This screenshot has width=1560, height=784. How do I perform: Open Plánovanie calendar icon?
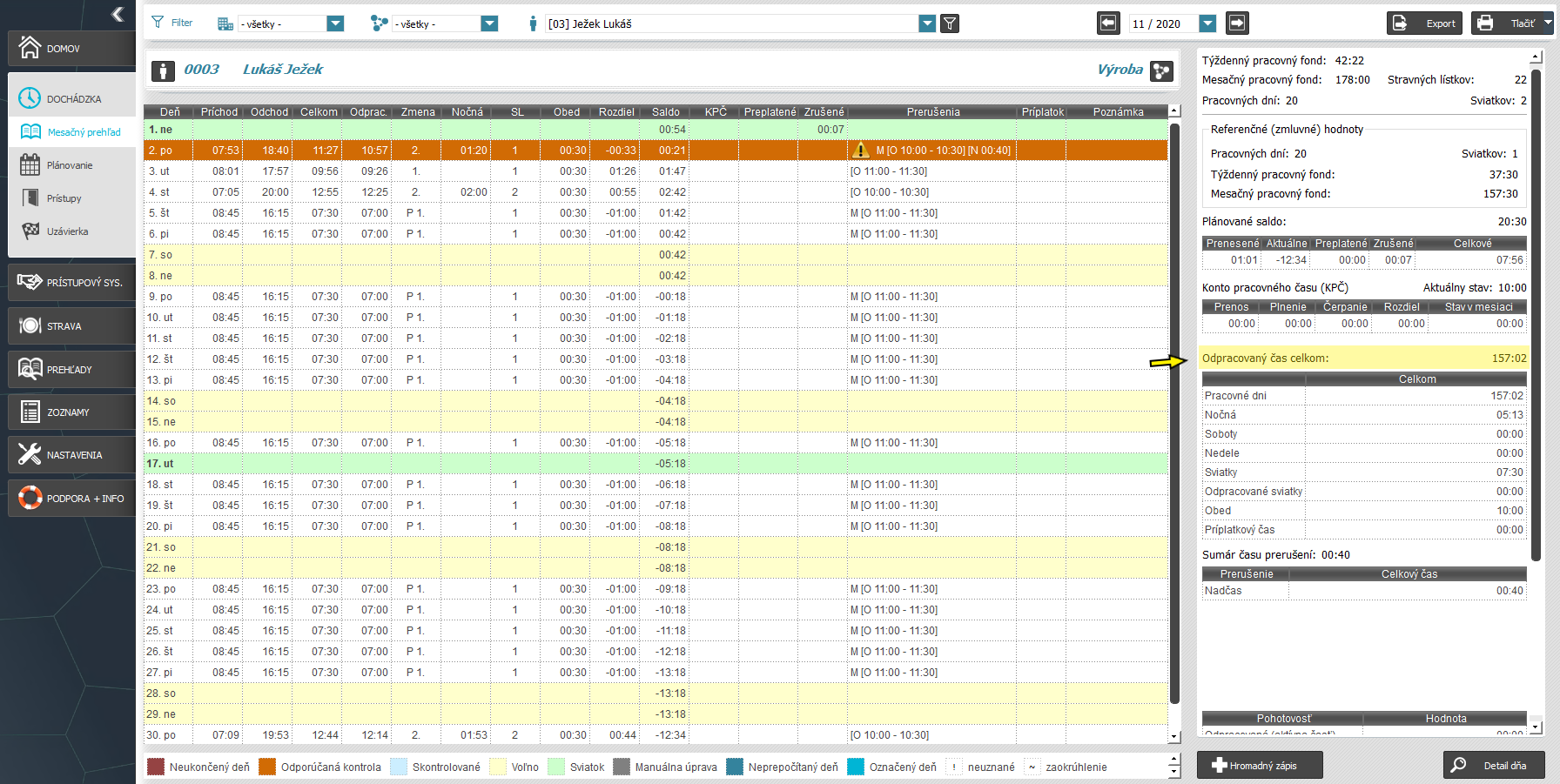[x=30, y=164]
